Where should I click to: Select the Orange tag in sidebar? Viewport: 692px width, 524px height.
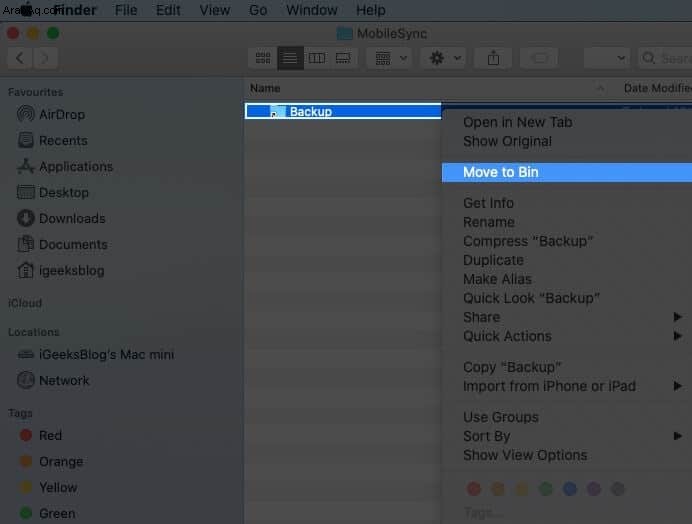[x=51, y=461]
